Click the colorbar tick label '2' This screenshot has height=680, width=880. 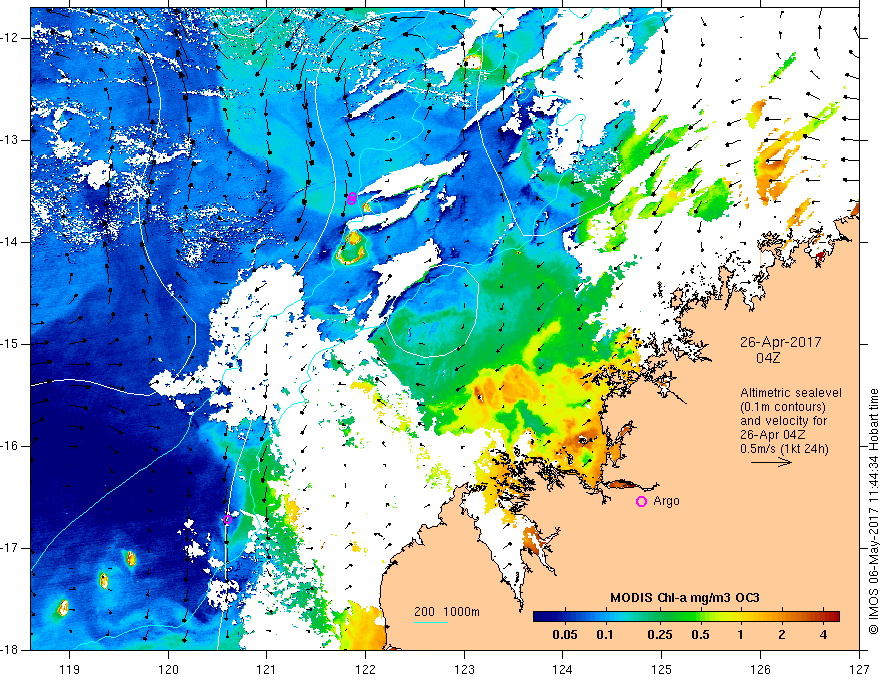point(782,635)
